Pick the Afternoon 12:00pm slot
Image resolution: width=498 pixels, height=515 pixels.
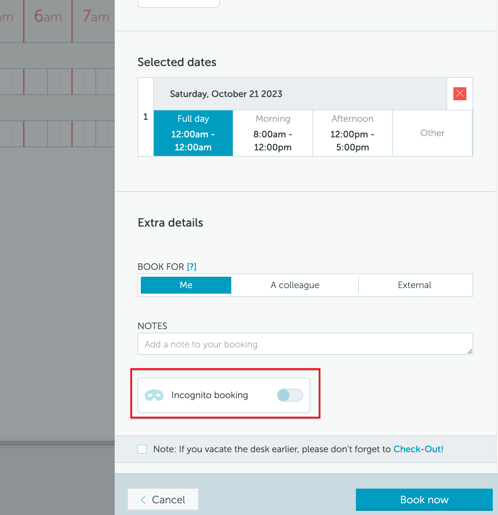coord(352,133)
